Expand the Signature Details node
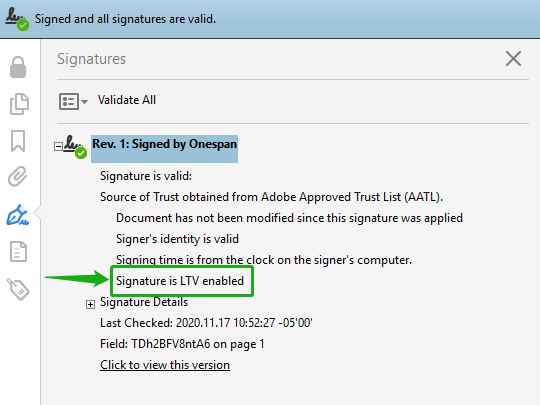Image resolution: width=540 pixels, height=405 pixels. coord(90,304)
